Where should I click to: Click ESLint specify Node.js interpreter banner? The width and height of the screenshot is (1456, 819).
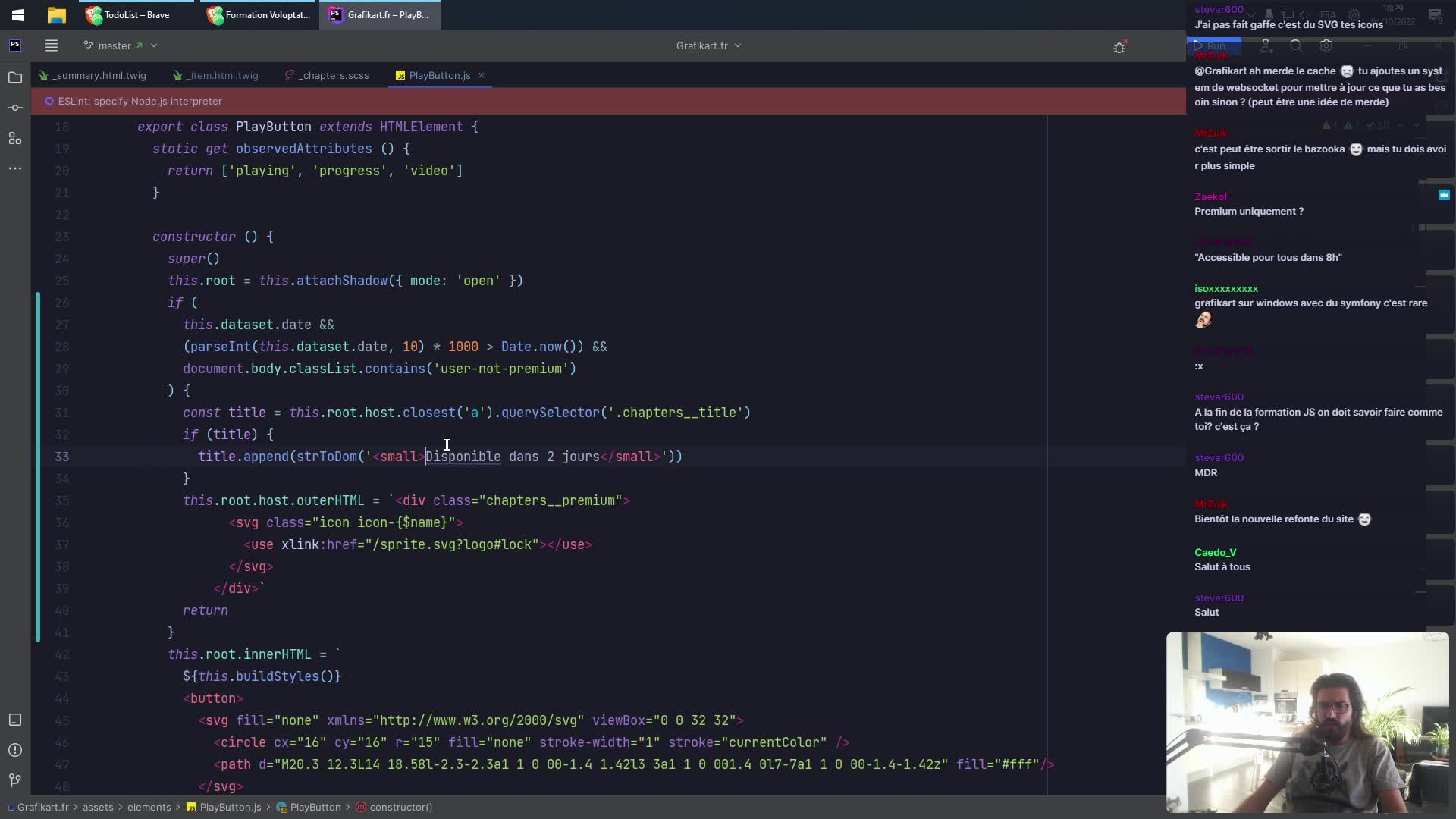tap(140, 101)
